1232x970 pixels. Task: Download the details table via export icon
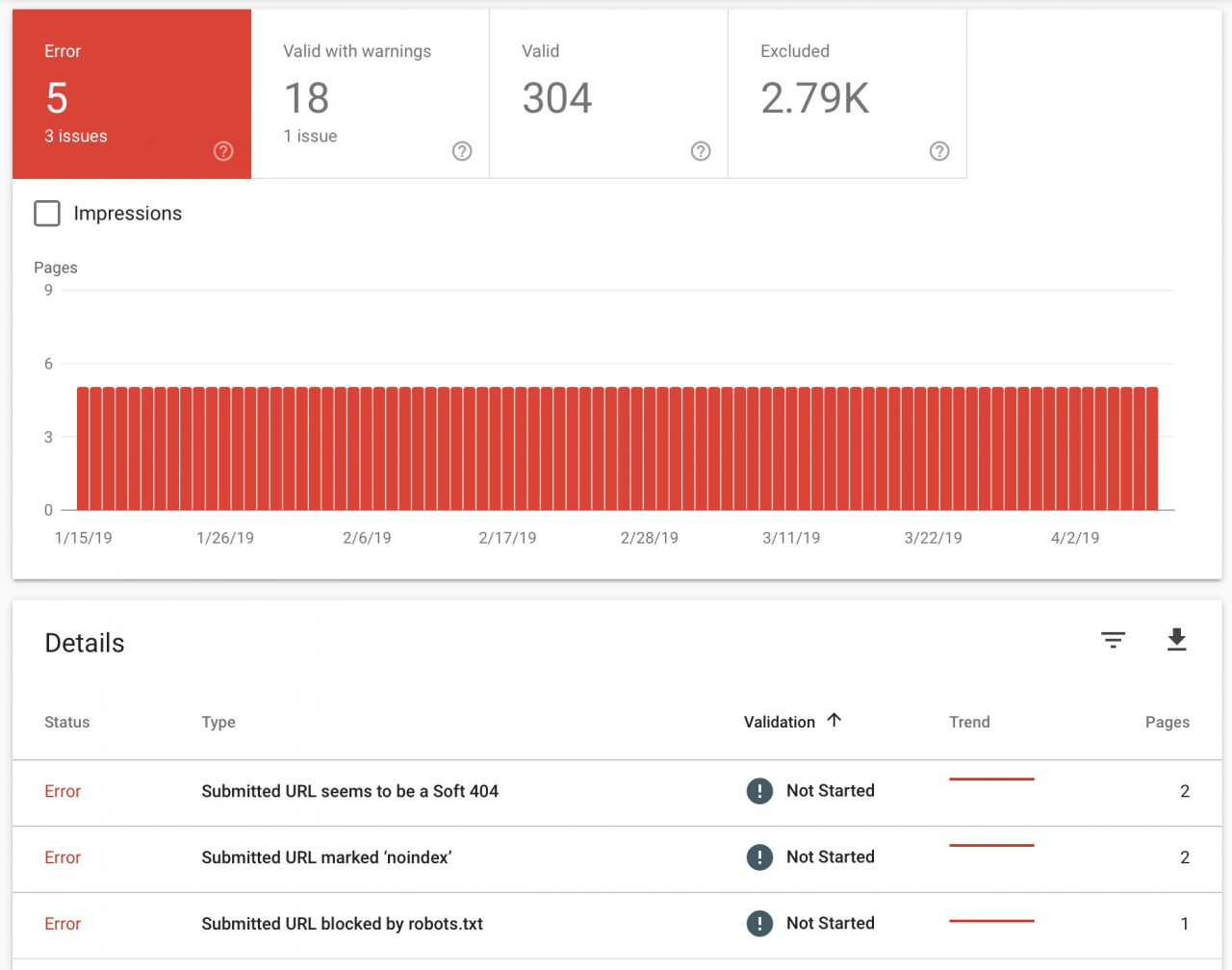1176,640
